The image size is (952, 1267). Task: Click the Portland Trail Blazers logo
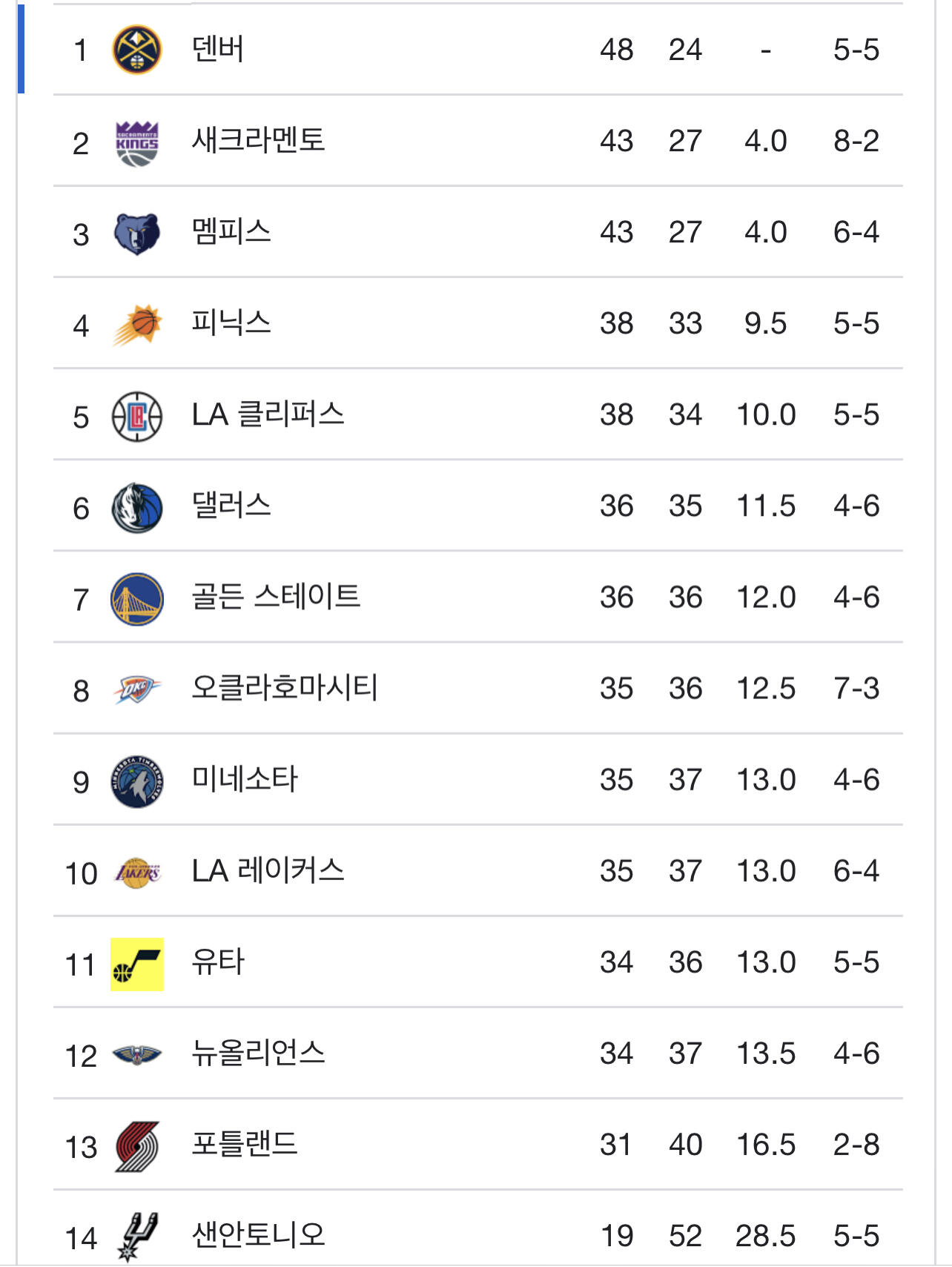coord(136,1146)
